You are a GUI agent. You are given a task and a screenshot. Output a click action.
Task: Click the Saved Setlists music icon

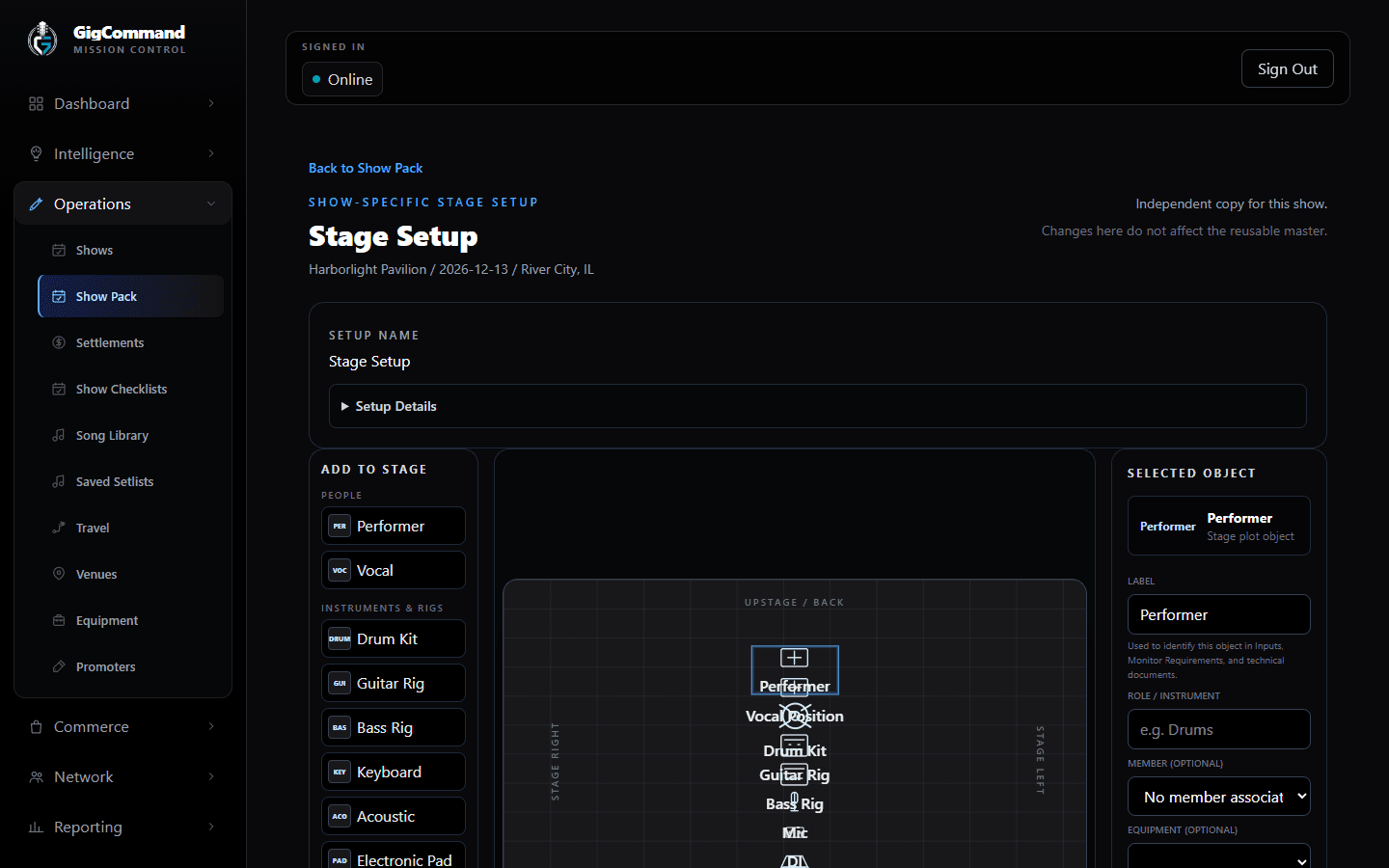click(x=59, y=481)
